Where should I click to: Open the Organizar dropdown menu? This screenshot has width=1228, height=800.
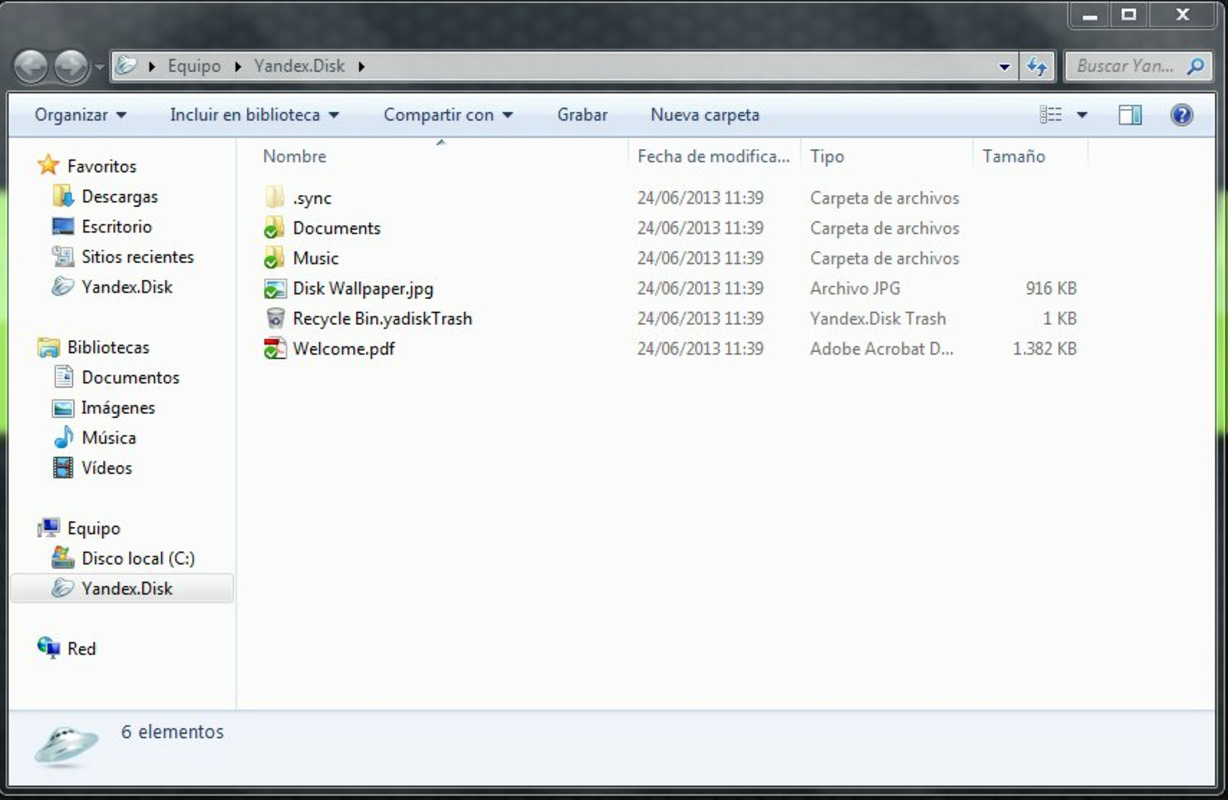click(81, 115)
